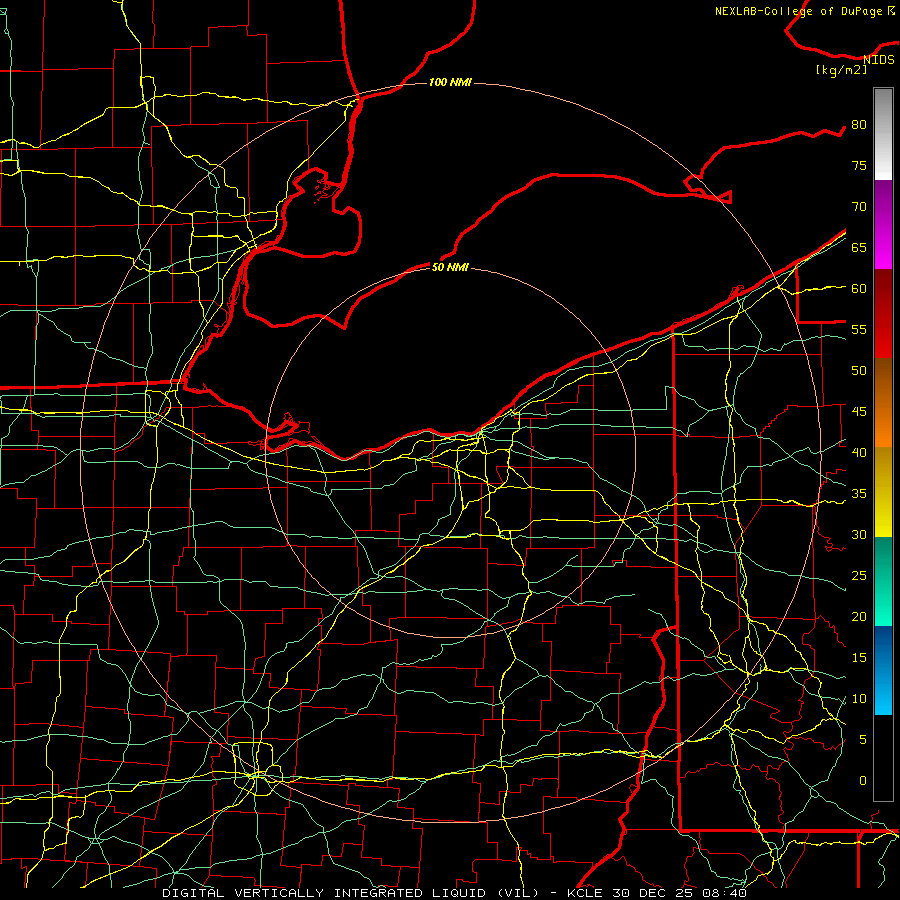This screenshot has width=900, height=900.
Task: Select the 45 scale label
Action: click(859, 412)
